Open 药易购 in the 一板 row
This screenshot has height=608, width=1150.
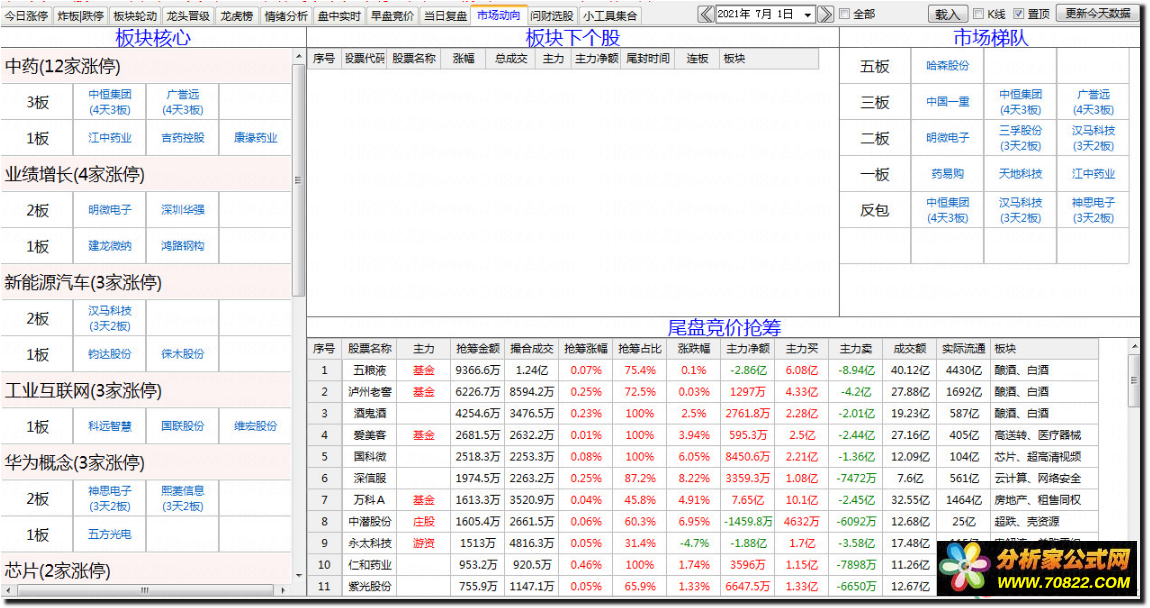[948, 174]
